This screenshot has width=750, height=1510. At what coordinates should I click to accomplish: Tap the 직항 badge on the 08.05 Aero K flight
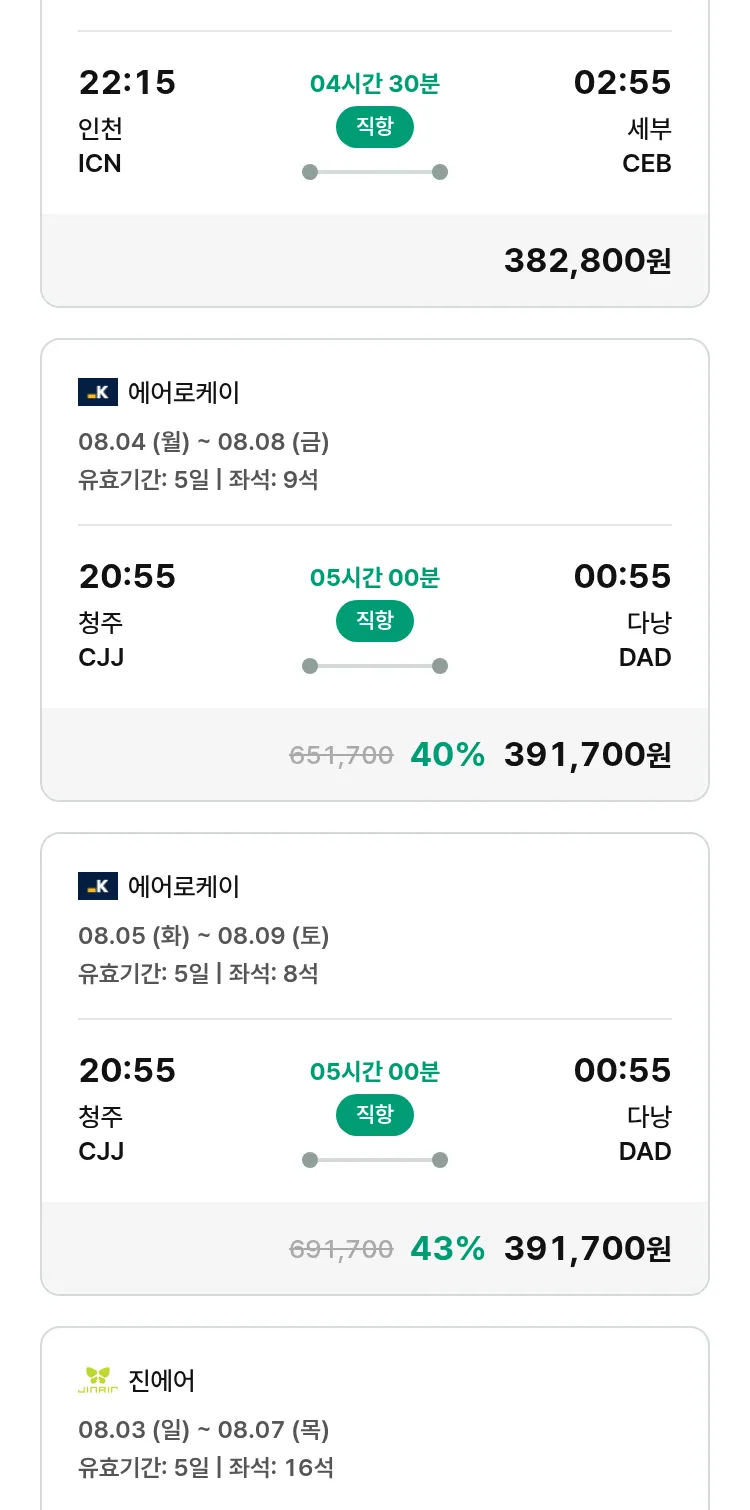tap(374, 1115)
